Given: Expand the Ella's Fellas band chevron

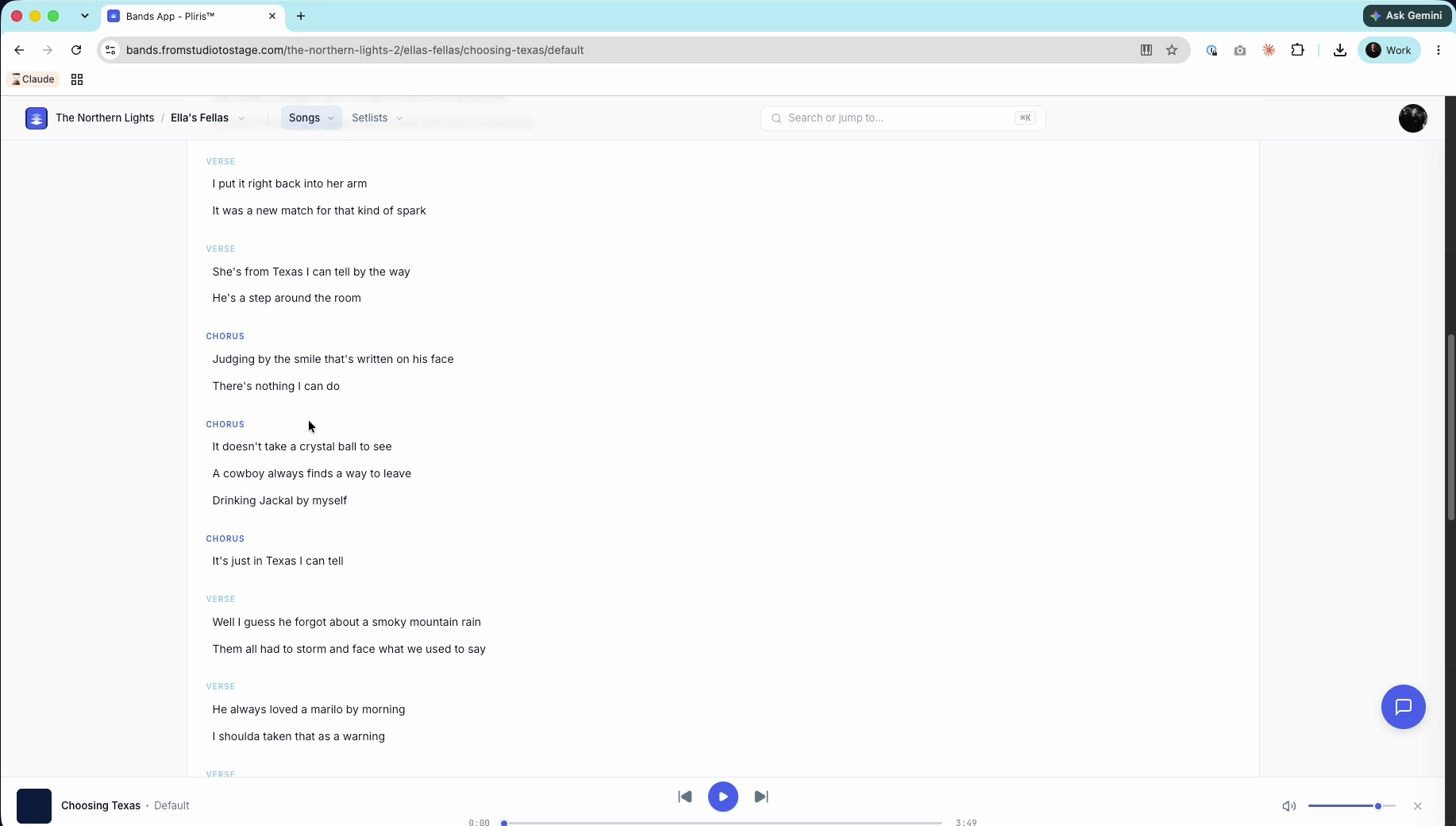Looking at the screenshot, I should click(x=241, y=118).
